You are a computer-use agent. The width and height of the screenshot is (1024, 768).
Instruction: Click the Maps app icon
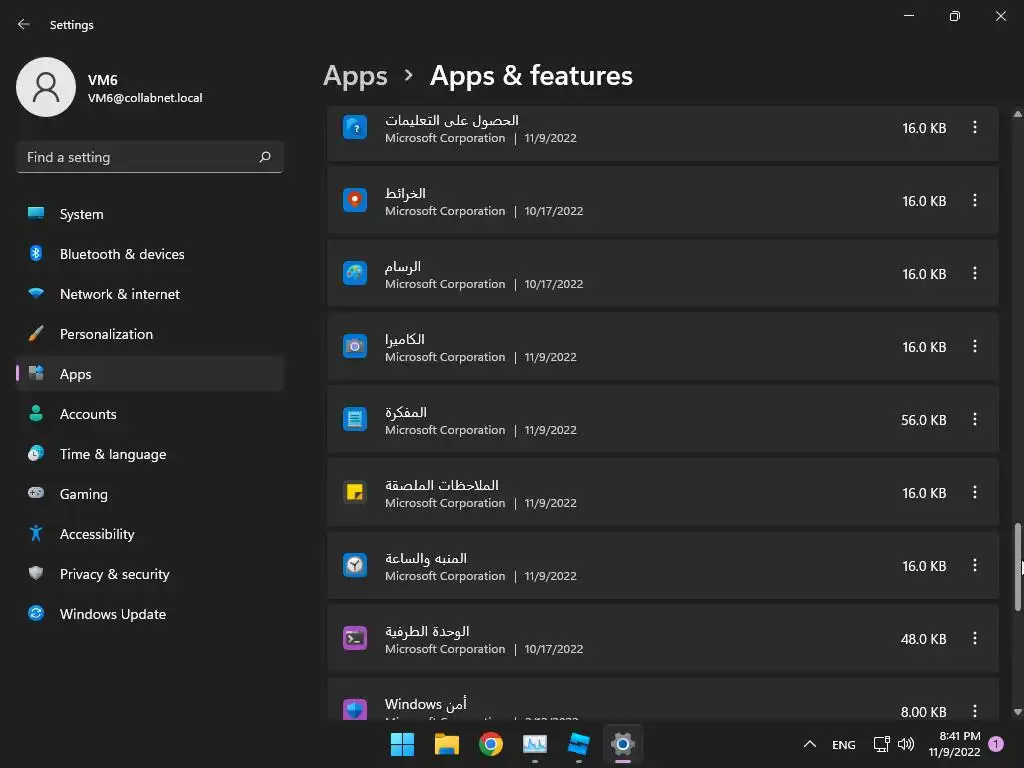pyautogui.click(x=355, y=200)
